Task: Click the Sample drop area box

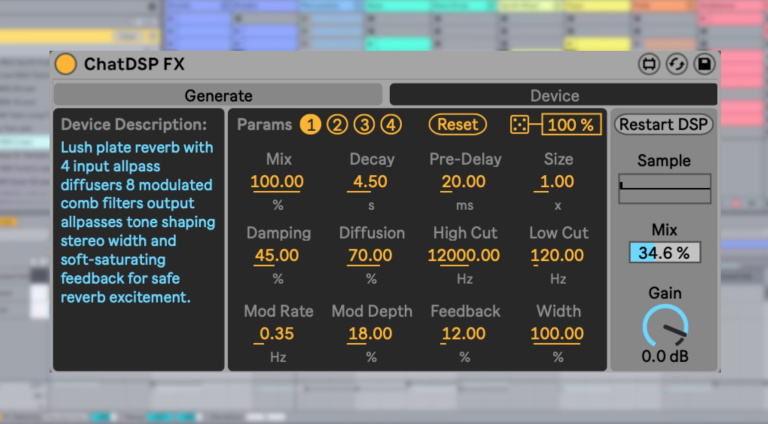Action: click(x=664, y=188)
